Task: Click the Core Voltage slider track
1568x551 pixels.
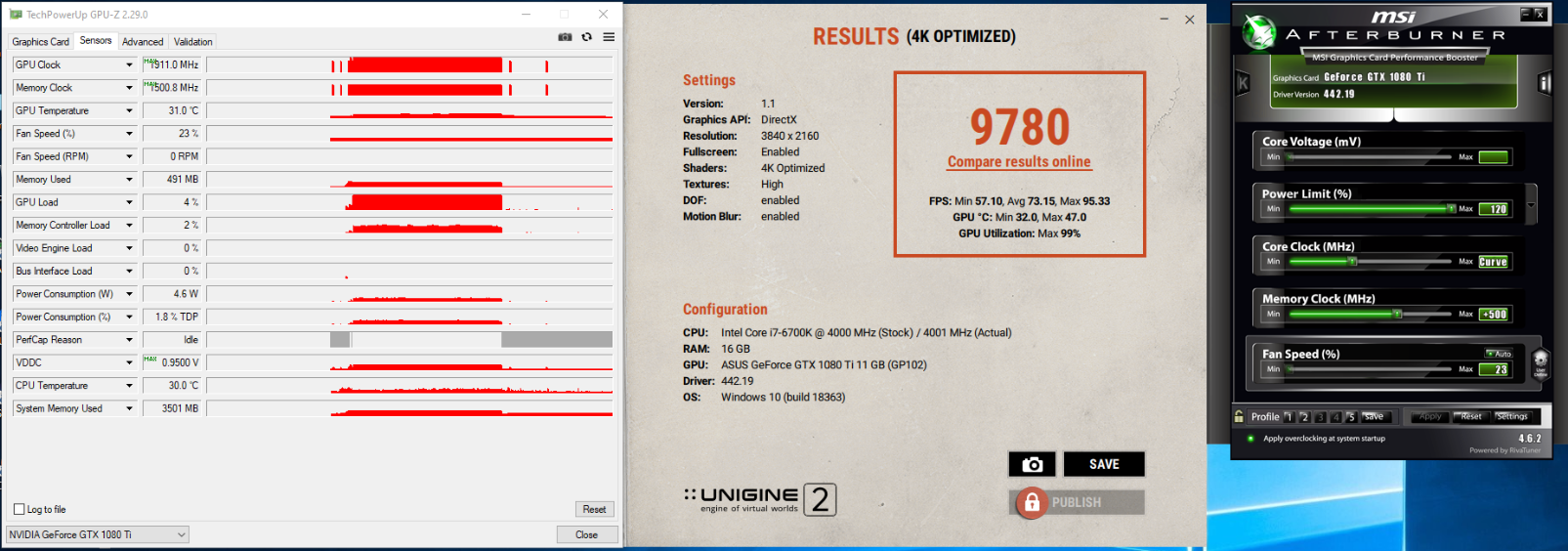Action: click(x=1368, y=157)
